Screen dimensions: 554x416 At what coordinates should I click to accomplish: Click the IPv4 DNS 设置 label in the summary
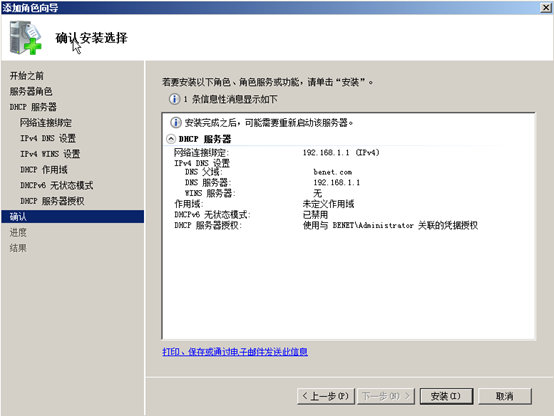point(202,163)
